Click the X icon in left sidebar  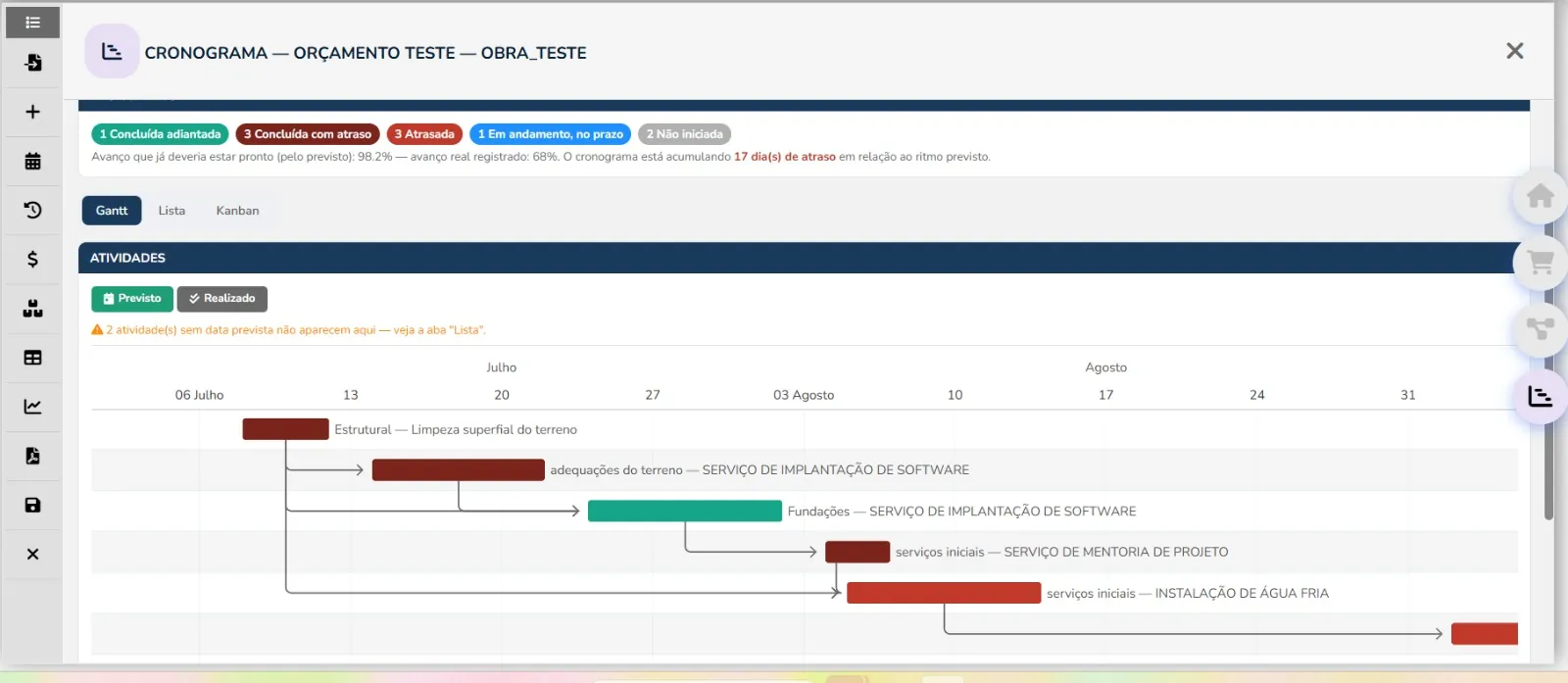(32, 554)
